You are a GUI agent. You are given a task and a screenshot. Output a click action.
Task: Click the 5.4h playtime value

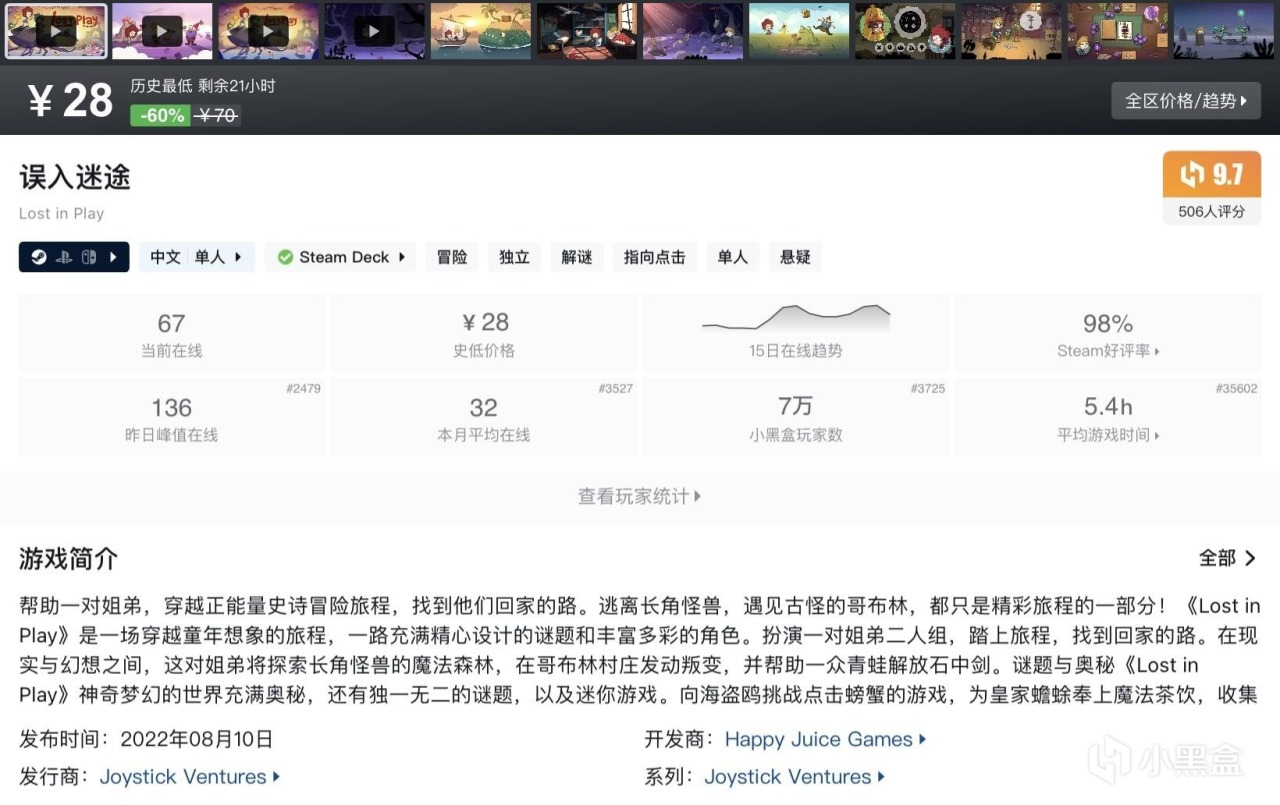coord(1108,407)
